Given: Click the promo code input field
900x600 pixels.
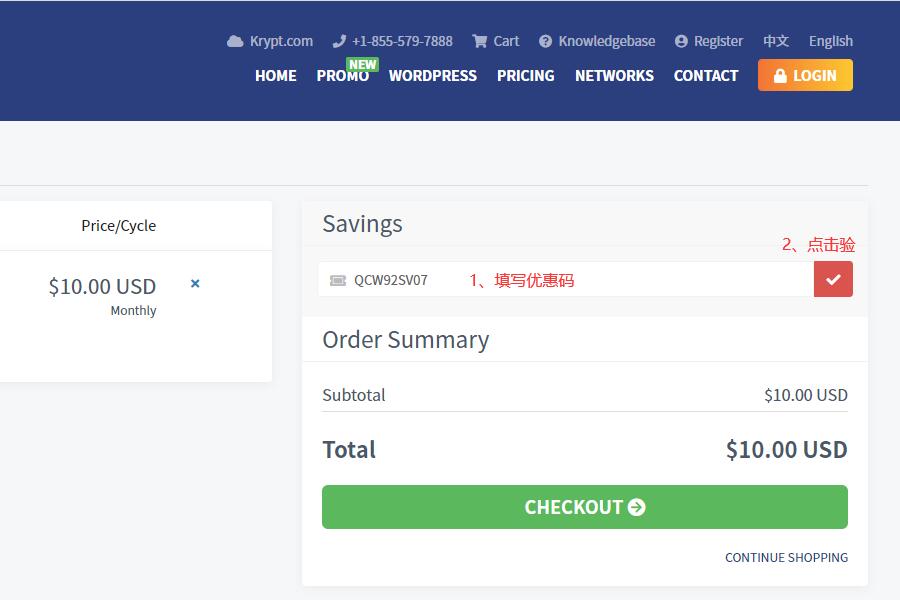Looking at the screenshot, I should (566, 279).
